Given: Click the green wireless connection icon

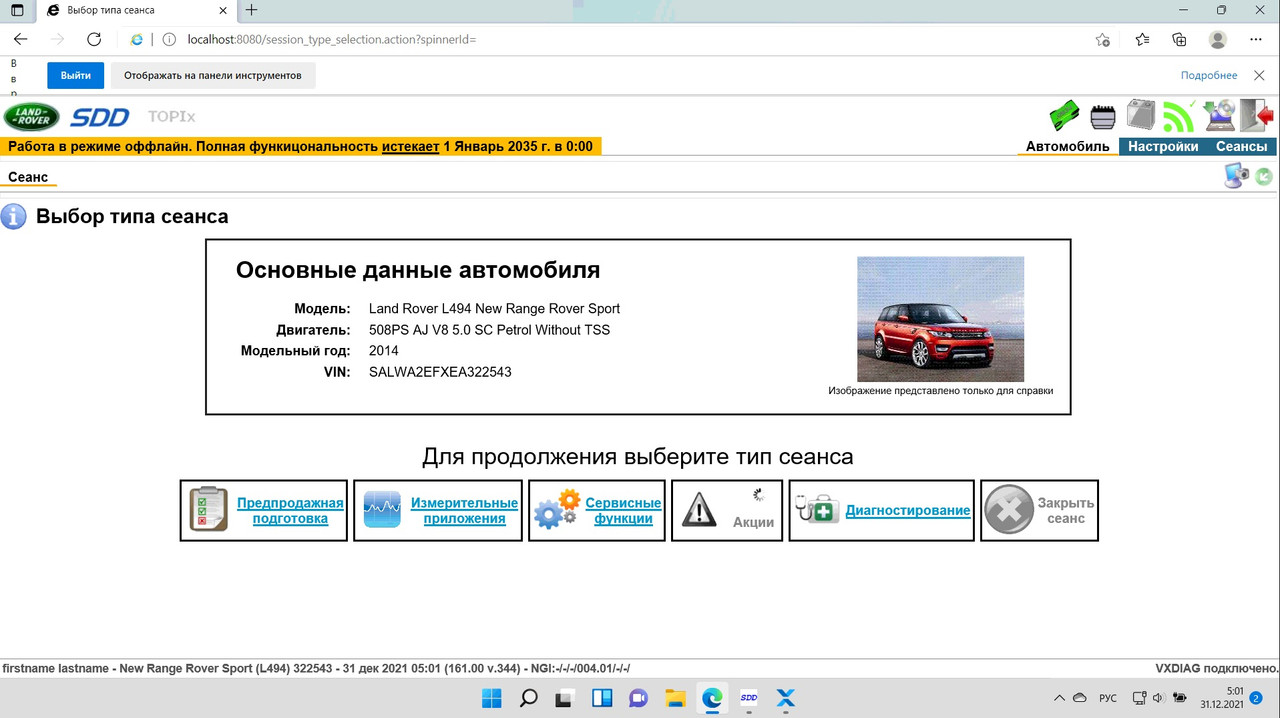Looking at the screenshot, I should point(1179,116).
